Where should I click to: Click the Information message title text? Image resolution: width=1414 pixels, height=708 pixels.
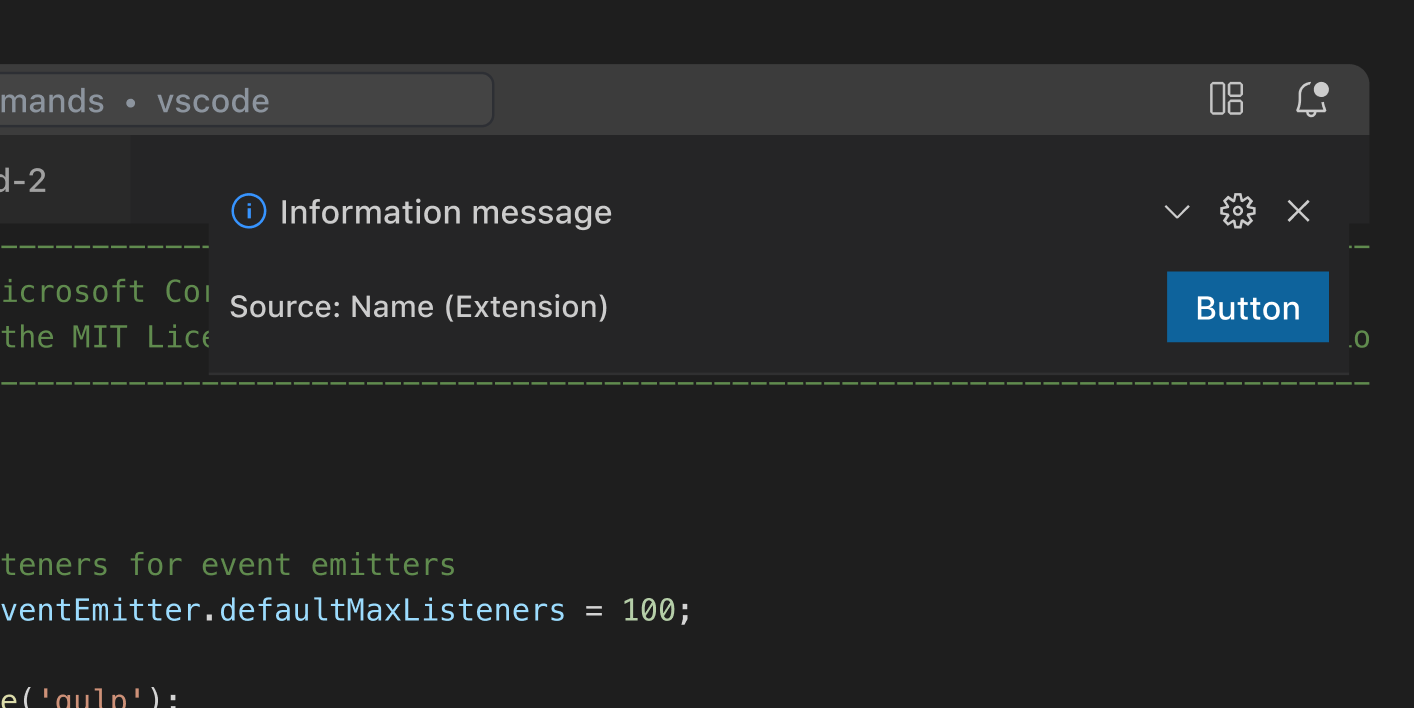point(446,211)
